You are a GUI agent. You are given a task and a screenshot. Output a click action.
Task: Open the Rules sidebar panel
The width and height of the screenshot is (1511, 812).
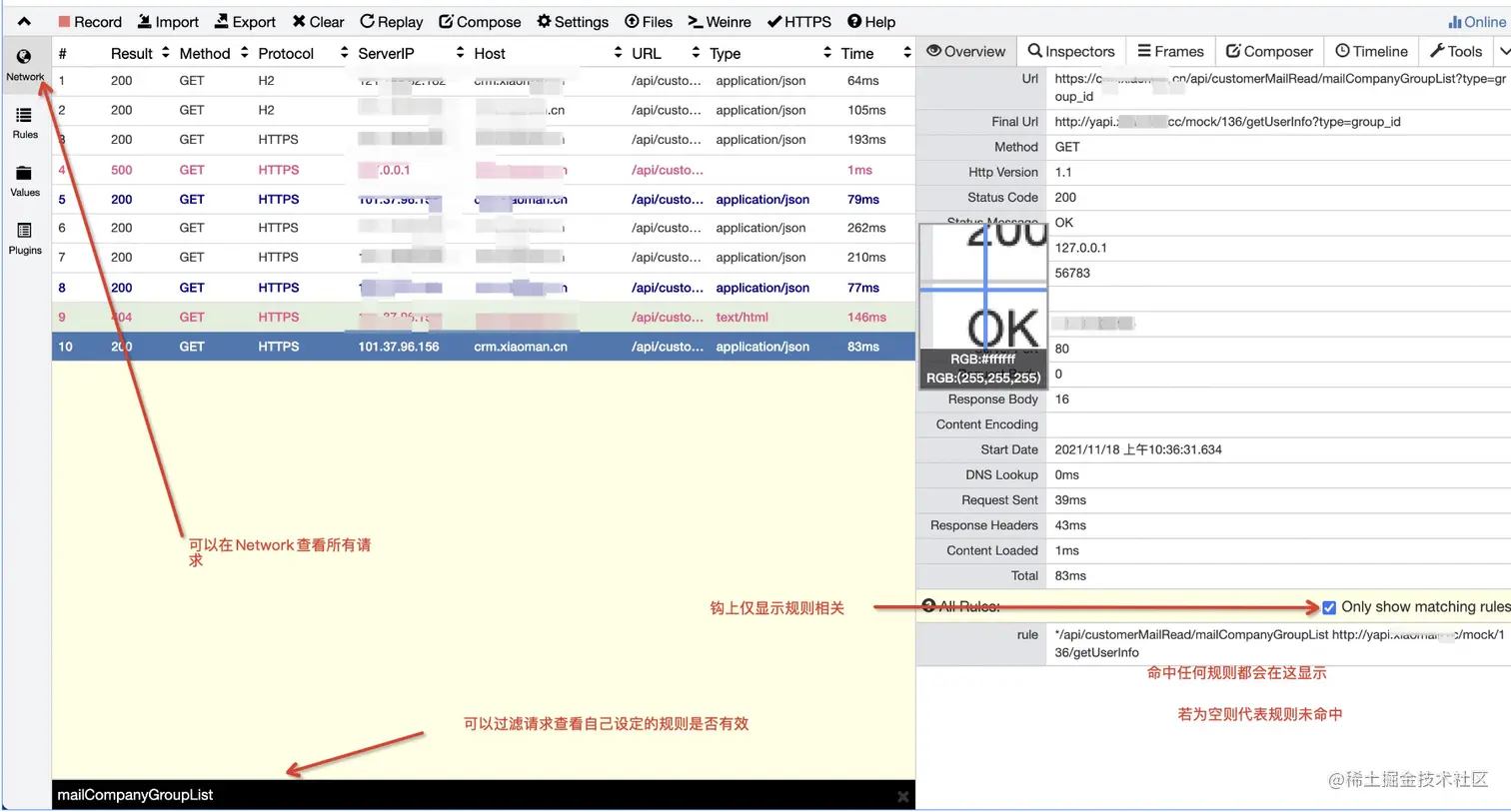pyautogui.click(x=25, y=123)
